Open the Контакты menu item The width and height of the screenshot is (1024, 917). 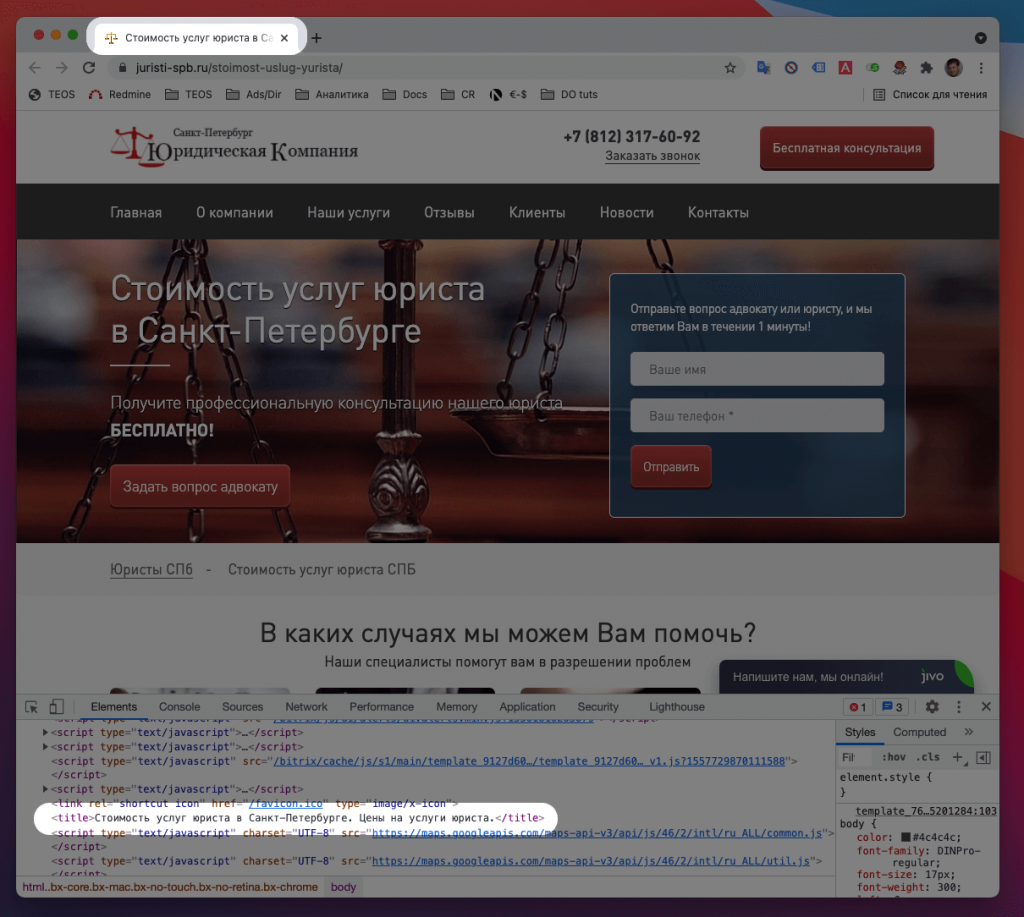coord(718,213)
